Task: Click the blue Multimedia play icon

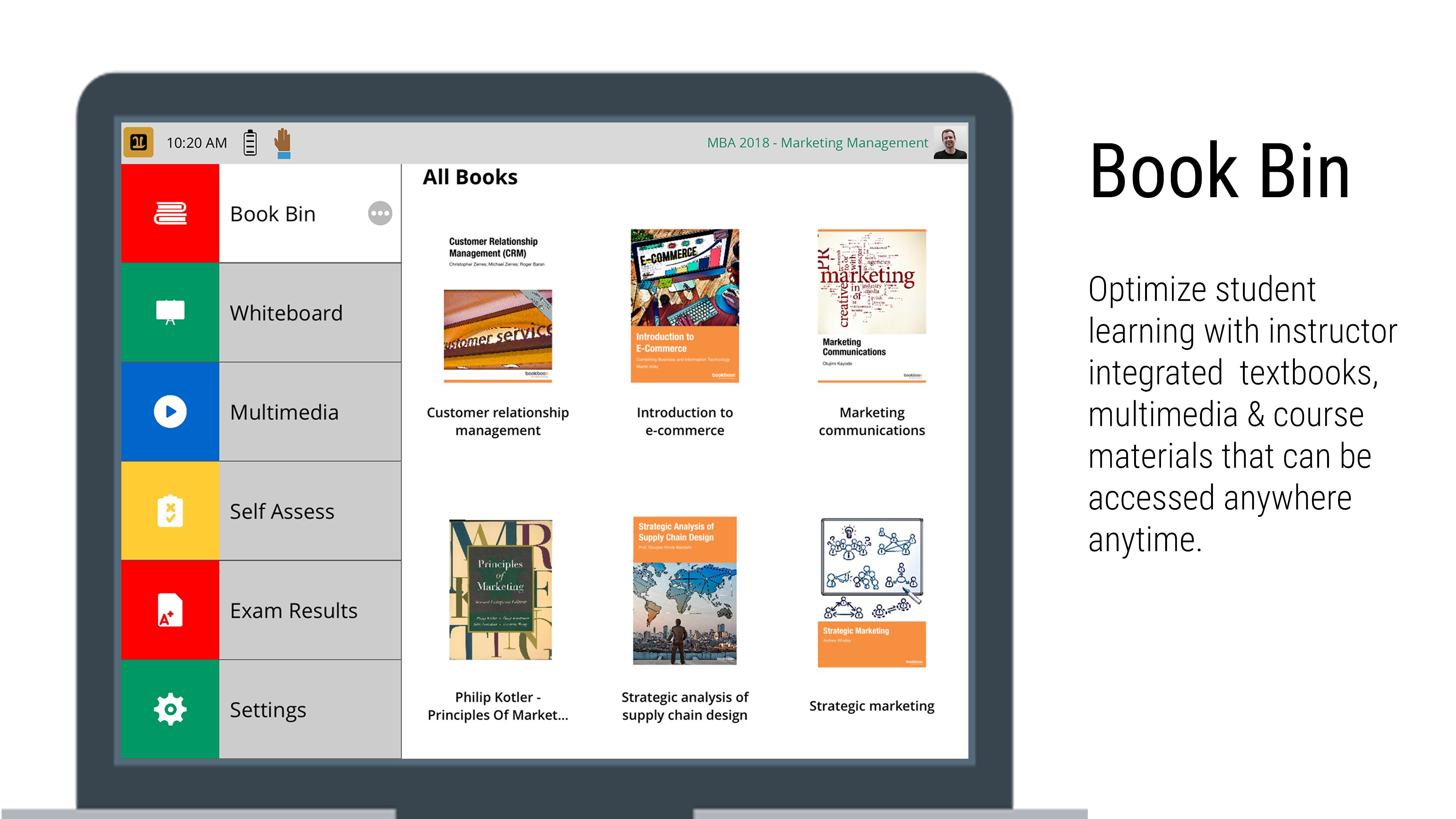Action: tap(170, 411)
